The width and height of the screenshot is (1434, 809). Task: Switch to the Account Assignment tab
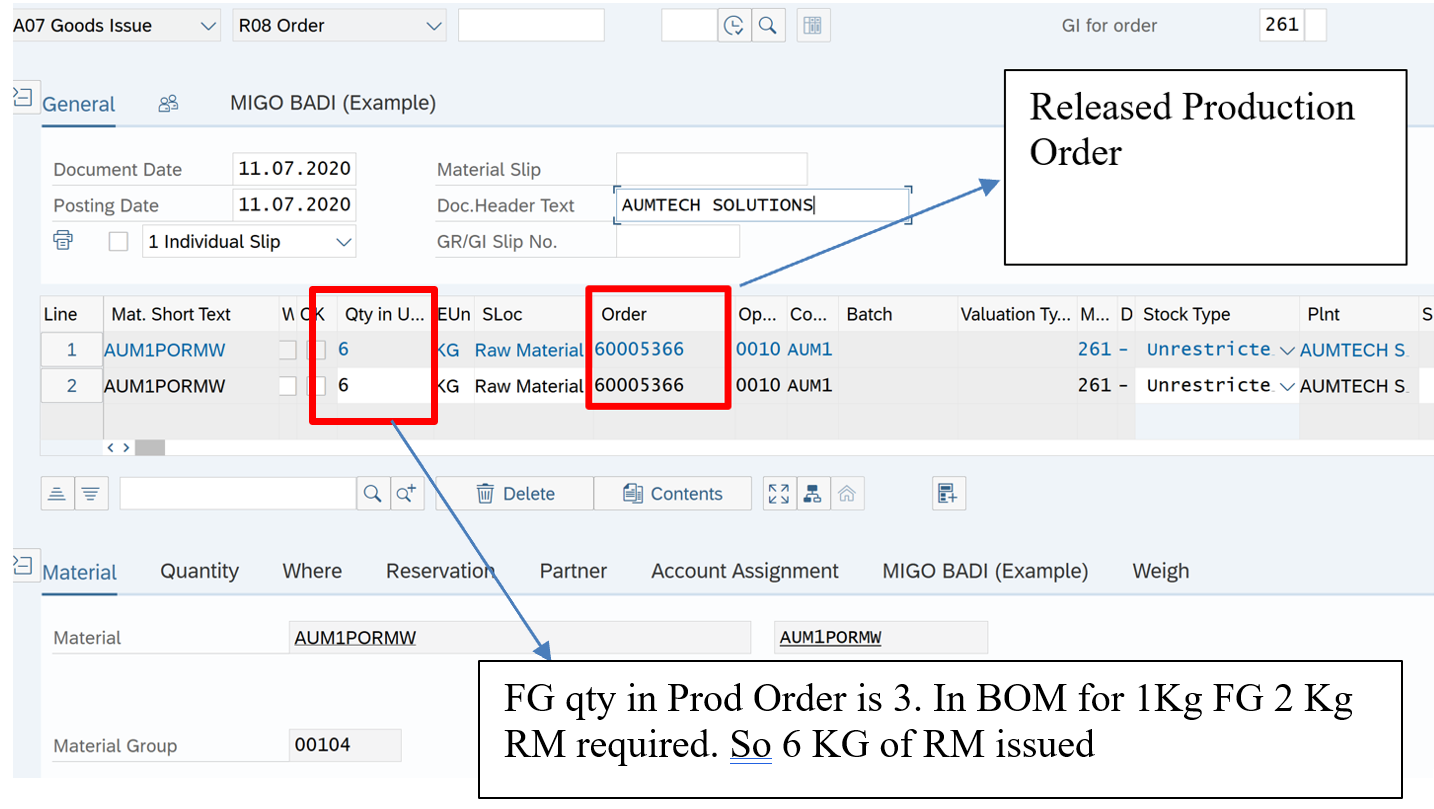744,571
